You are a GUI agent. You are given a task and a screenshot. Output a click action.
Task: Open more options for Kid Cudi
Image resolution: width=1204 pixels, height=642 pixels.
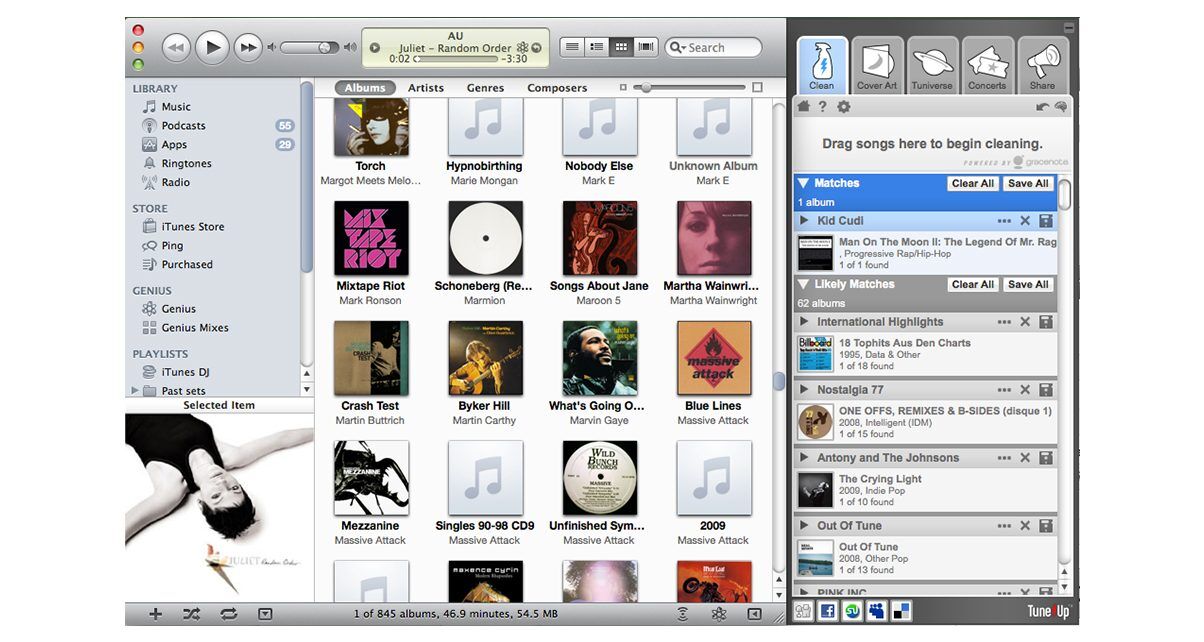click(1004, 221)
